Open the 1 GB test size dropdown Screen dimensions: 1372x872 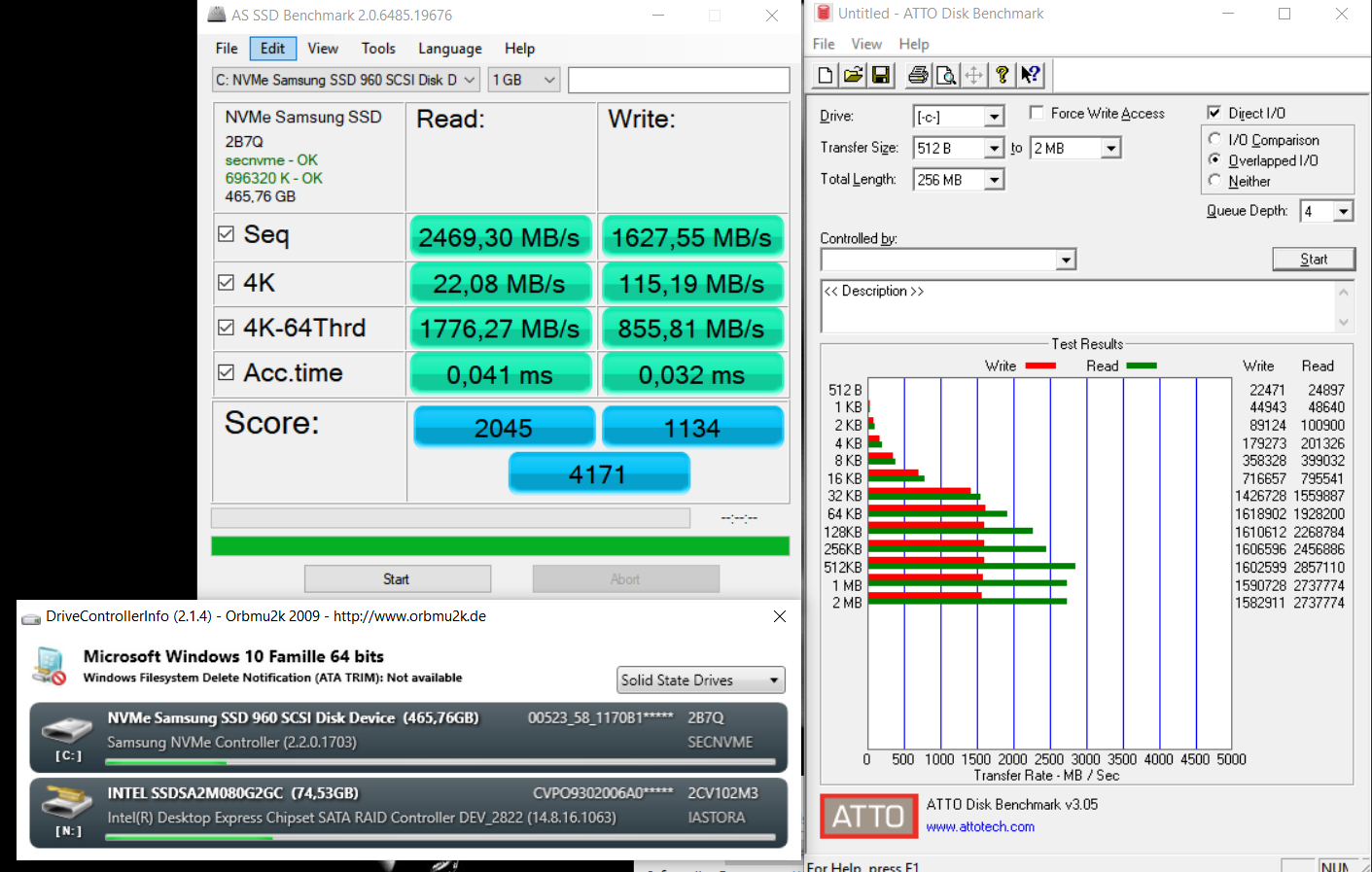click(x=524, y=80)
